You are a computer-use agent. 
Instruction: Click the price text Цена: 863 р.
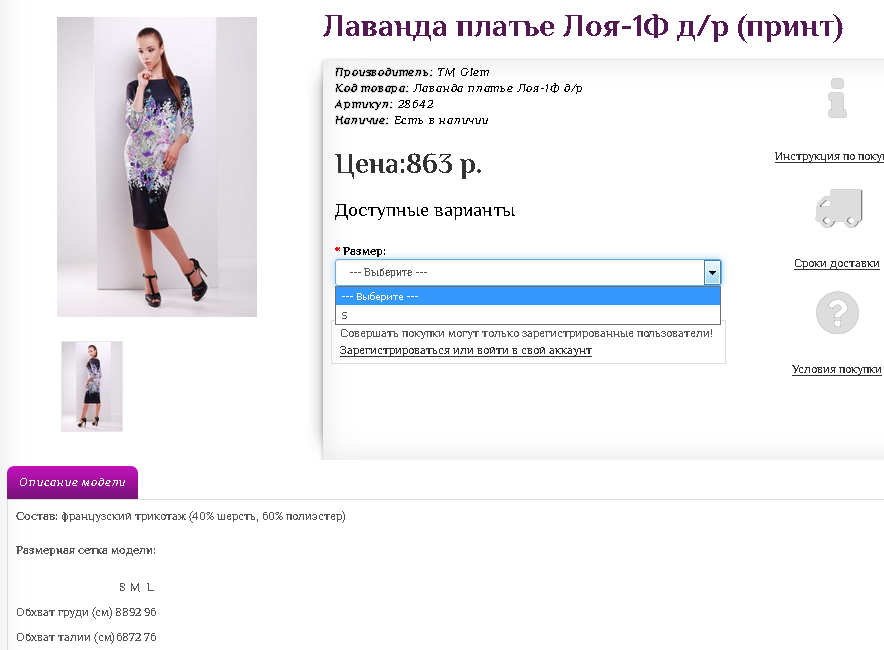tap(408, 164)
